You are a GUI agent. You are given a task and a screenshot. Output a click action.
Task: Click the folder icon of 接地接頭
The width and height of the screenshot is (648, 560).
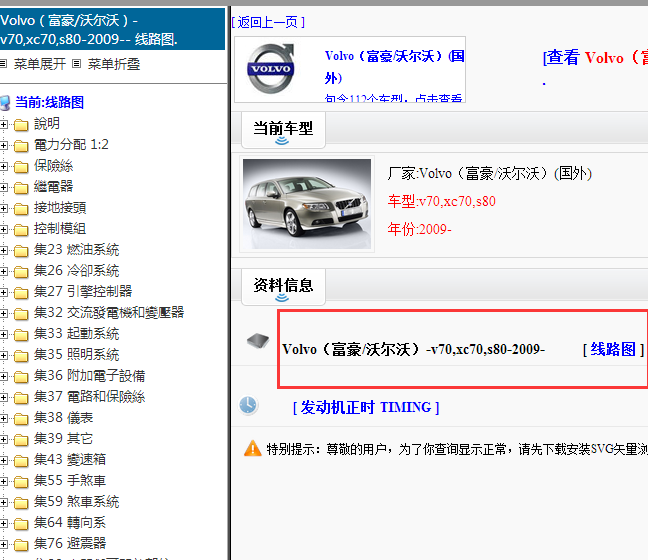tap(21, 209)
